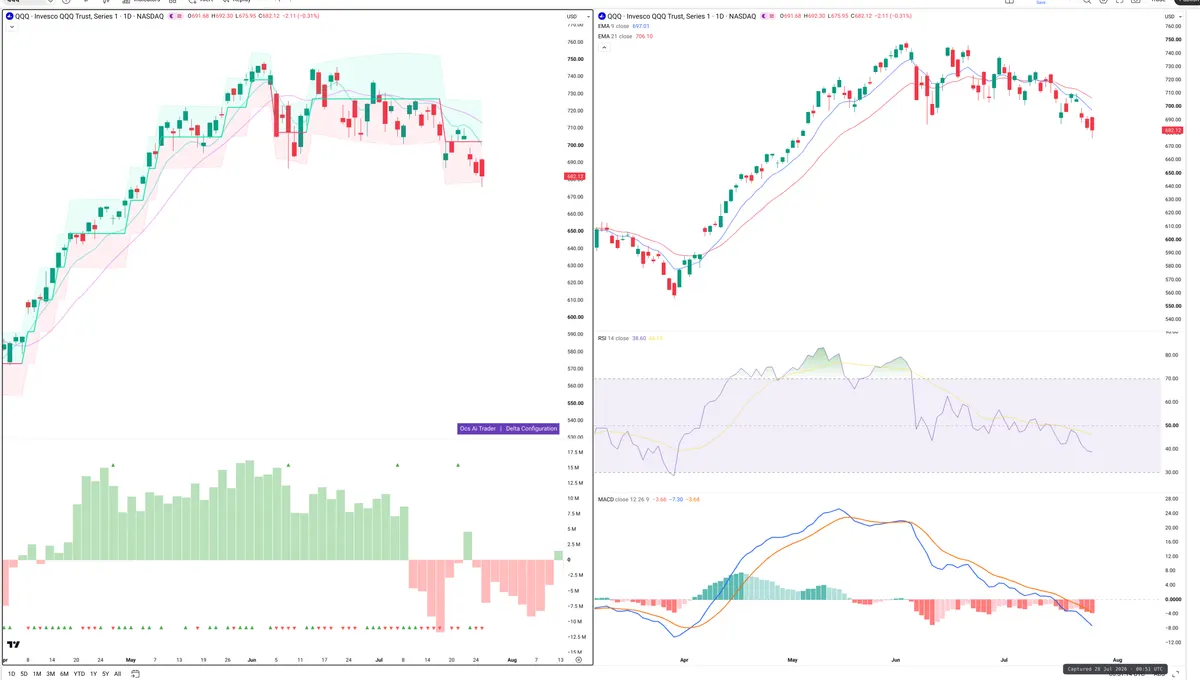Select the 3M time range
The width and height of the screenshot is (1200, 680).
pos(50,674)
